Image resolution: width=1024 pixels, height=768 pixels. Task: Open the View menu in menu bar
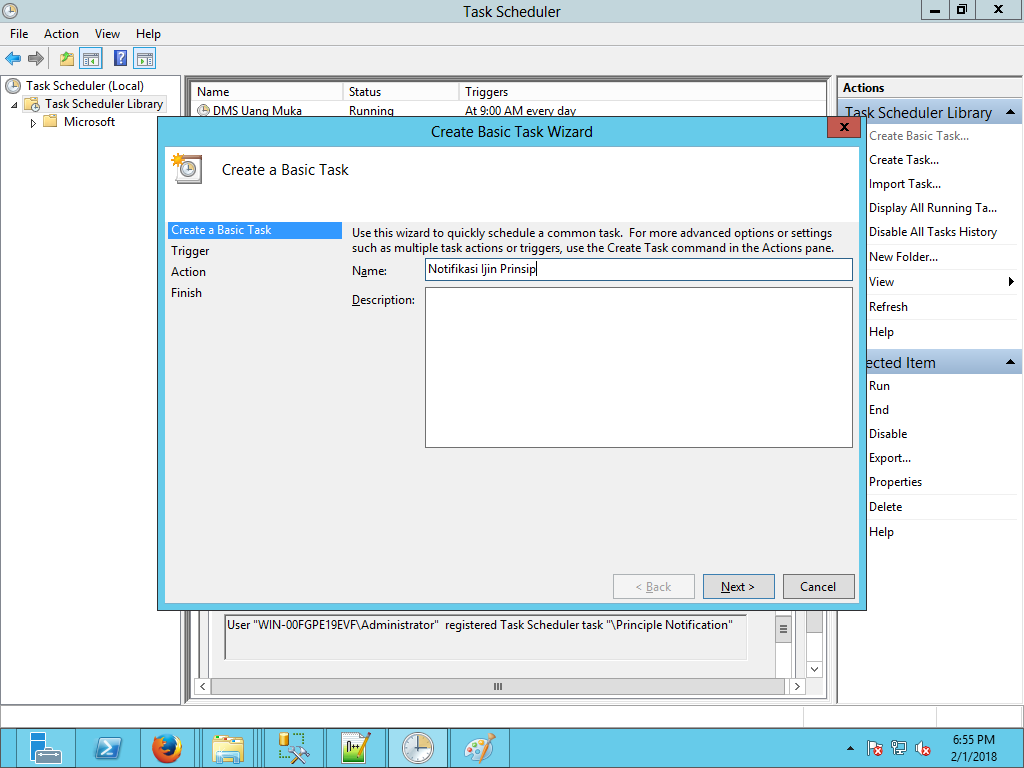click(x=107, y=34)
